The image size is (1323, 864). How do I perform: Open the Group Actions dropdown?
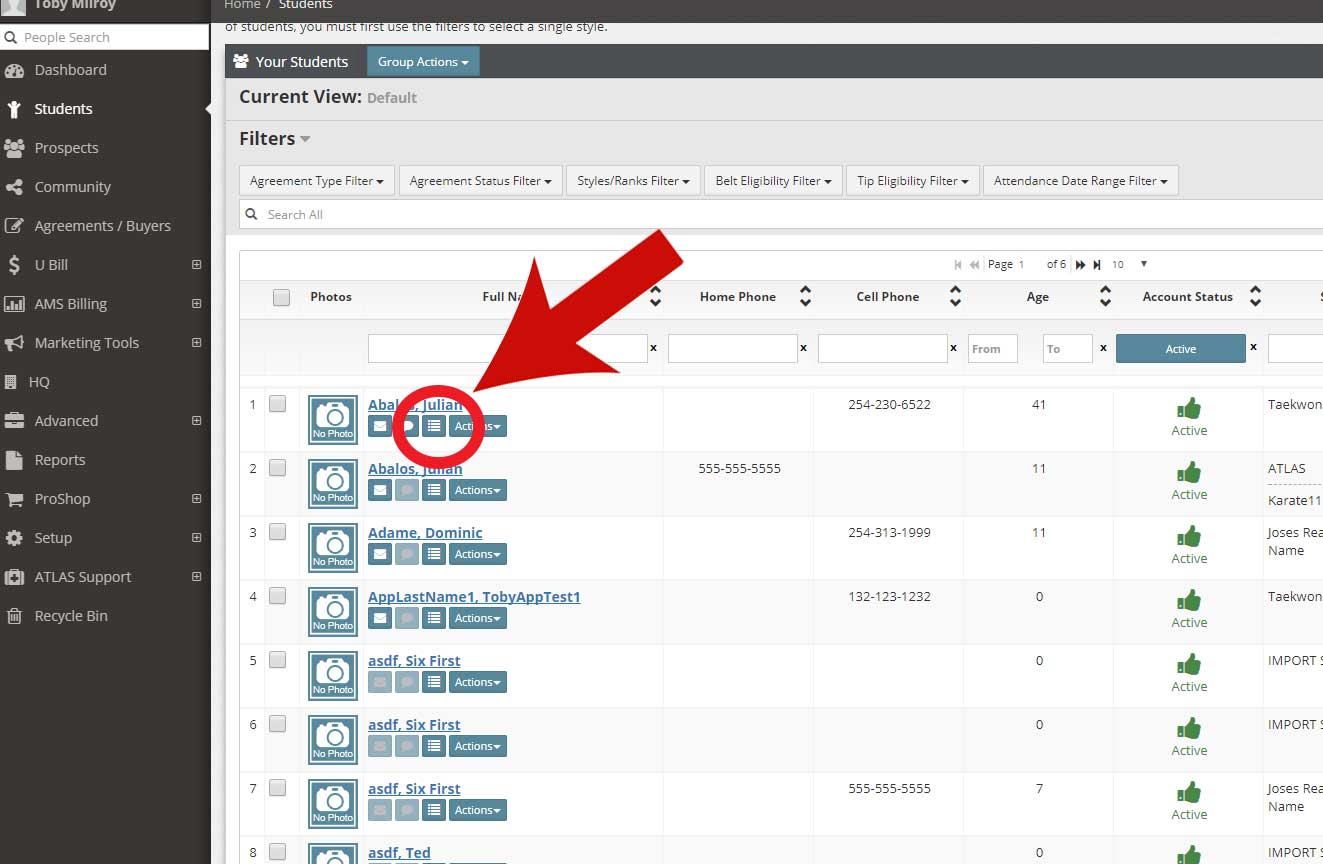423,62
